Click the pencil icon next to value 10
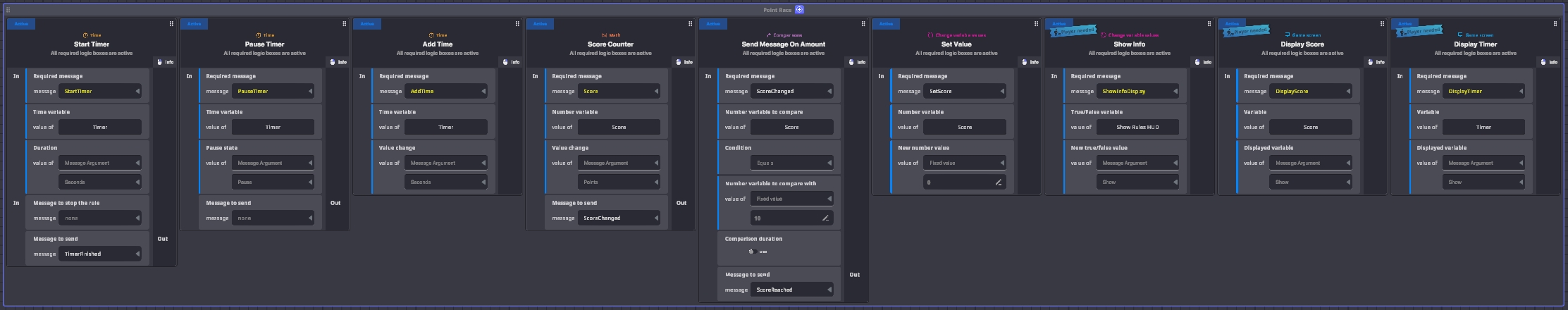 [825, 218]
